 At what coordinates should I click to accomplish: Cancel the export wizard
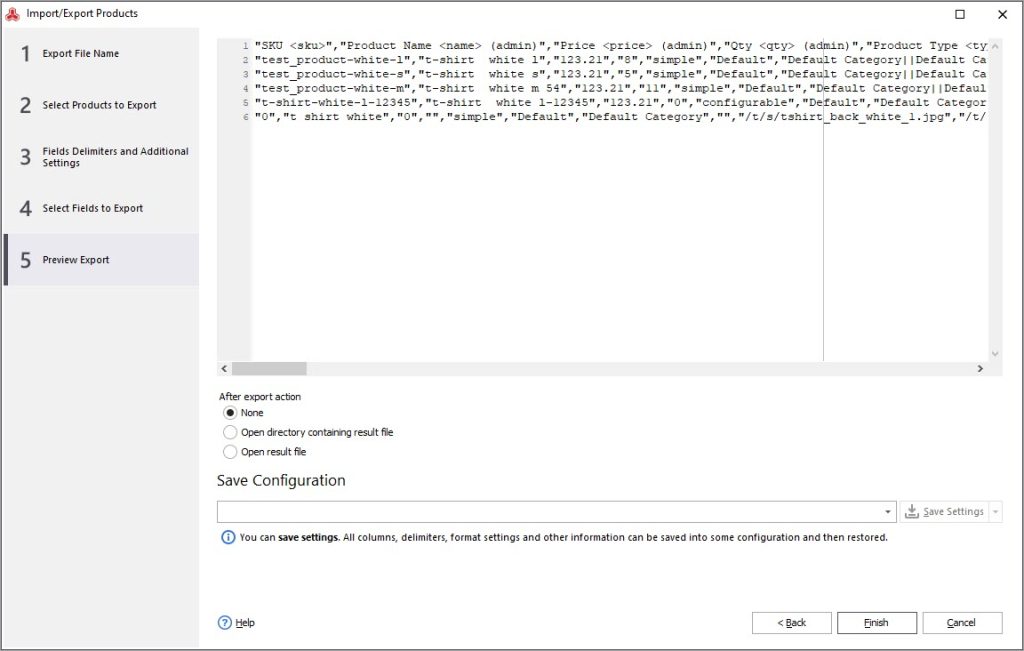(x=961, y=622)
